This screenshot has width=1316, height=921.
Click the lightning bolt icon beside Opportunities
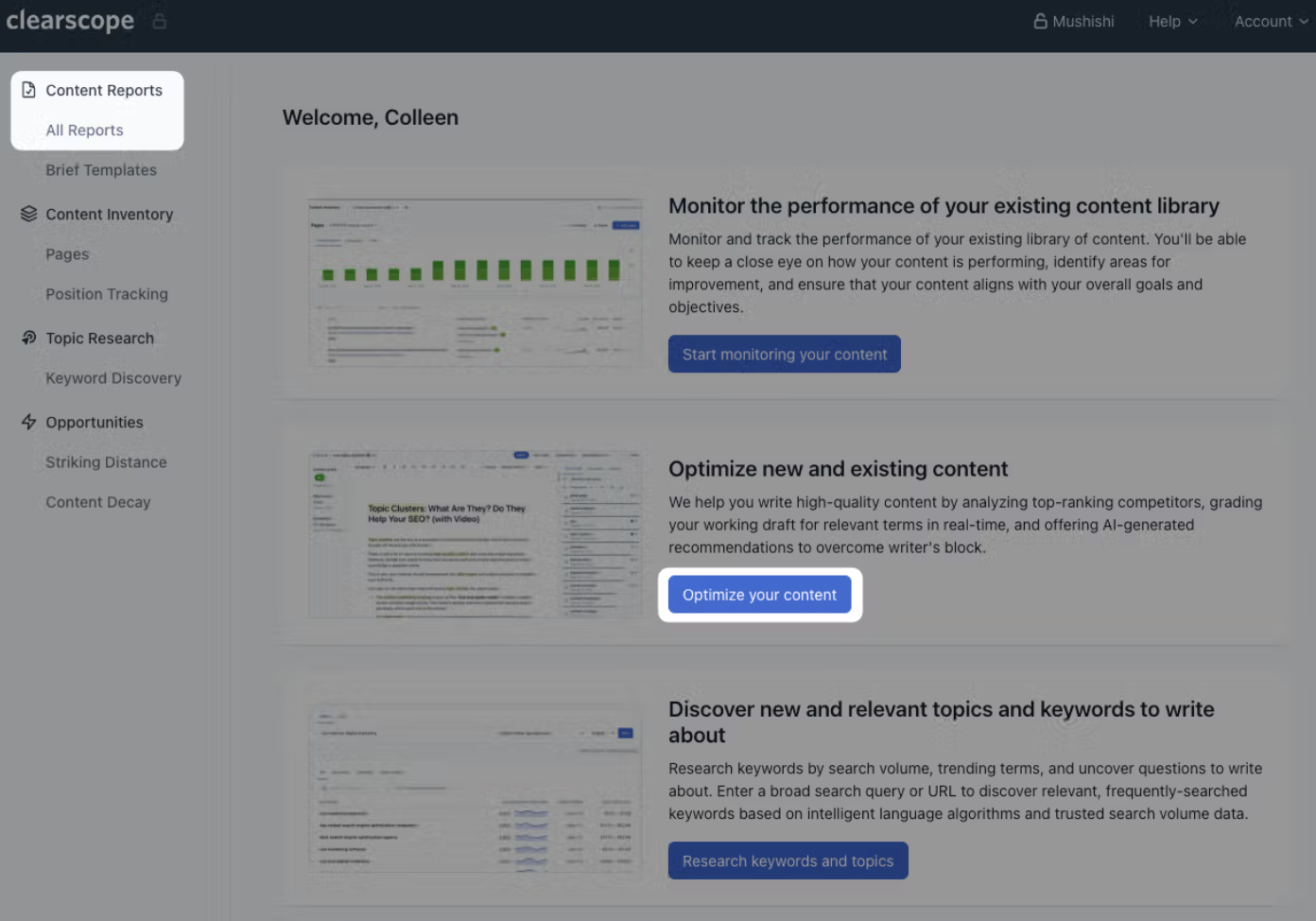(x=28, y=422)
